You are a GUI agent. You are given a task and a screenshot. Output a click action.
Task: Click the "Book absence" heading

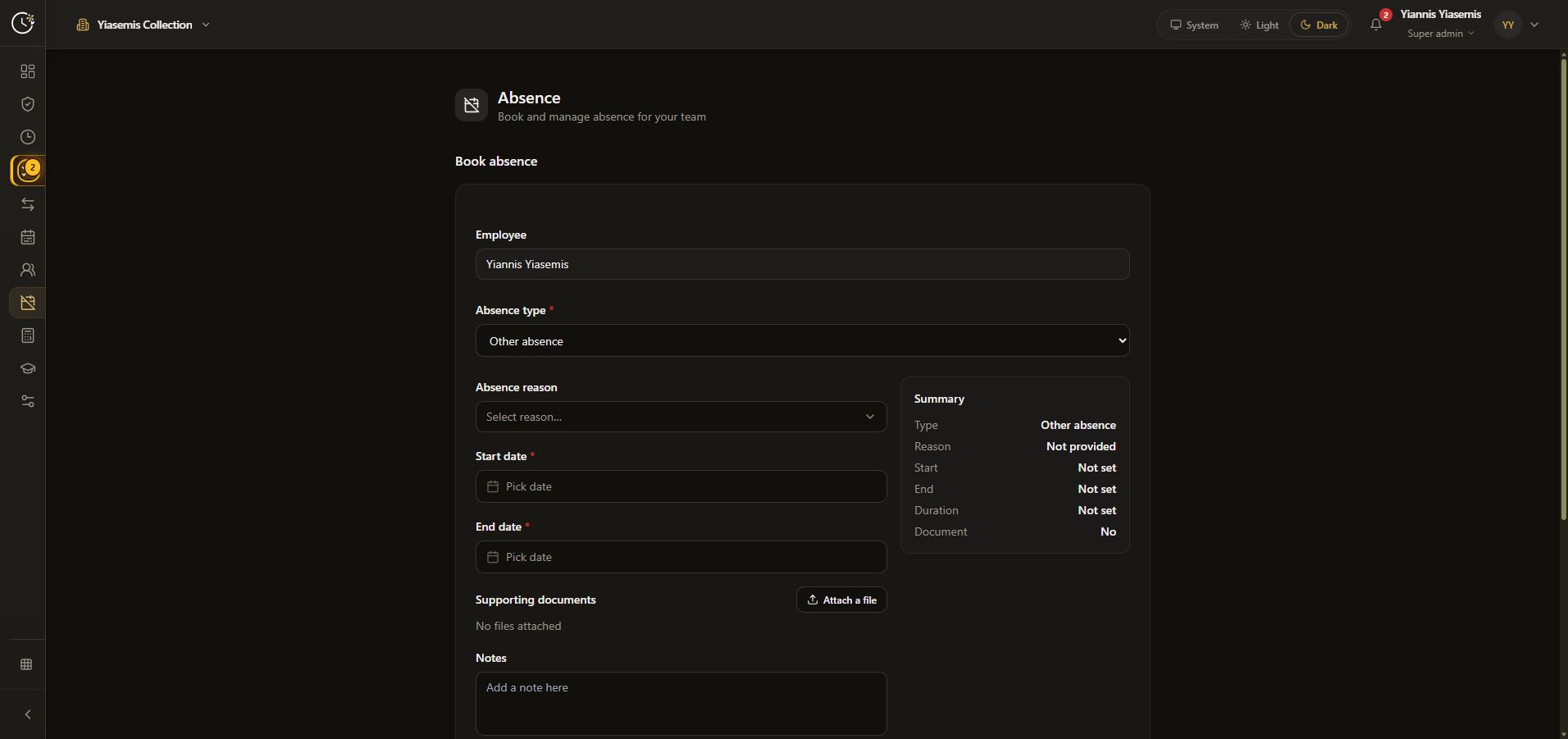tap(496, 161)
